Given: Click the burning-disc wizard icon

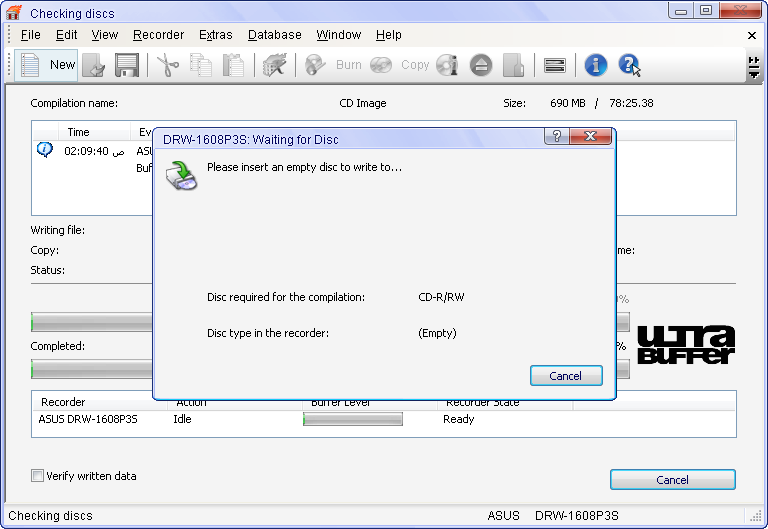Looking at the screenshot, I should (275, 65).
